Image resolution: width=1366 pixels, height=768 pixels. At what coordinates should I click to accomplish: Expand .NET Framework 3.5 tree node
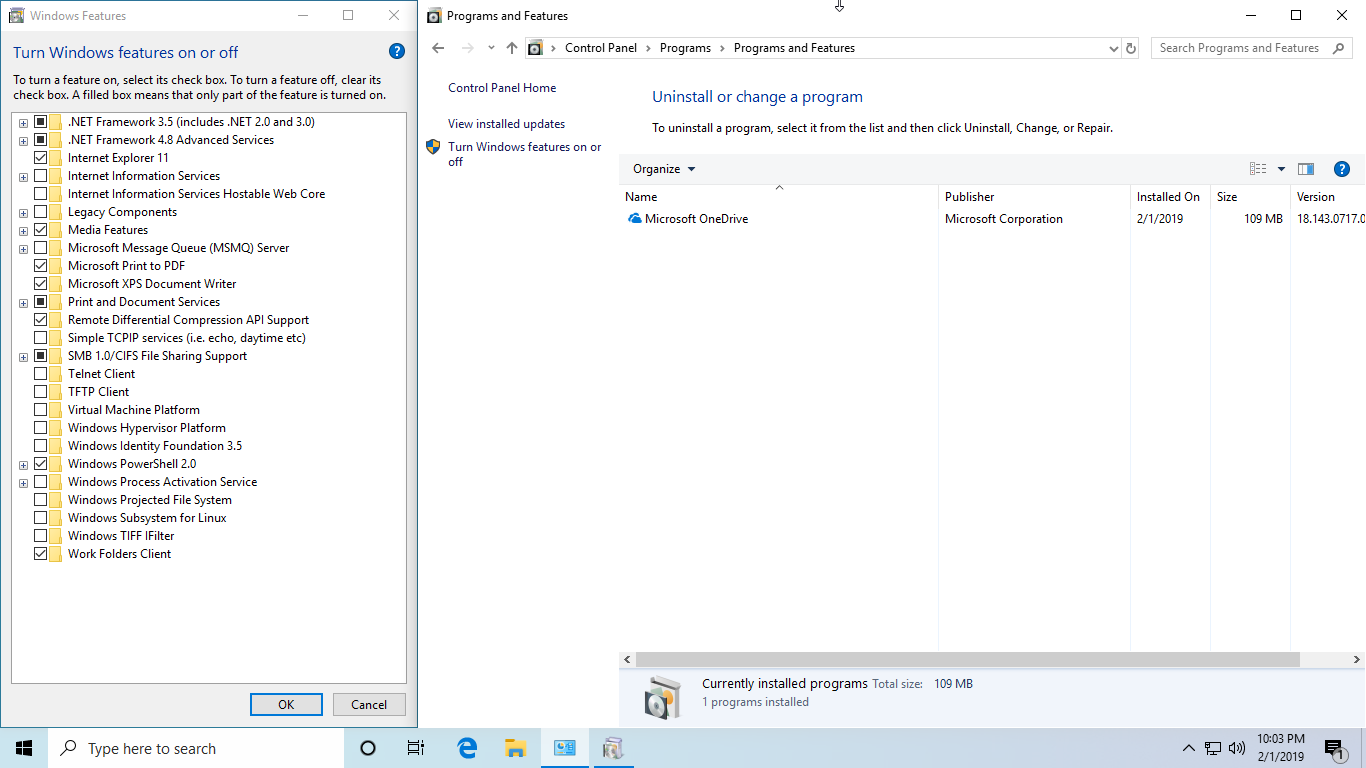23,123
